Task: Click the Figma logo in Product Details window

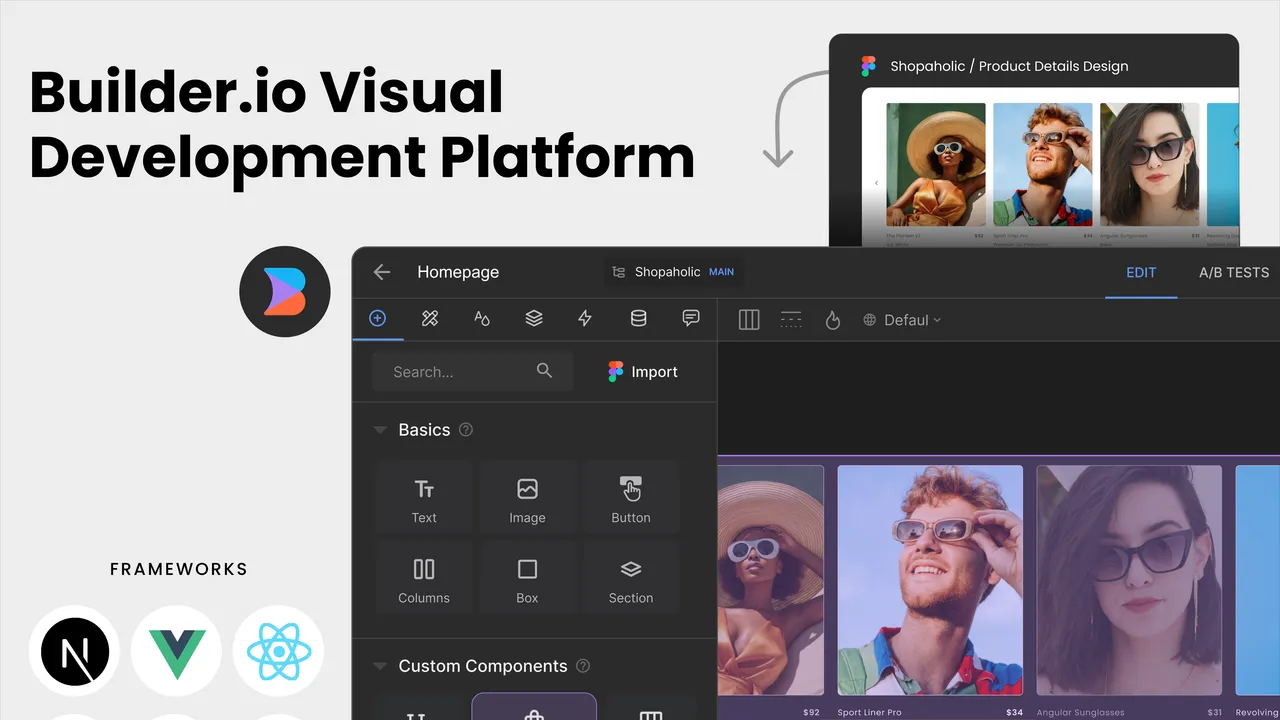Action: (868, 66)
